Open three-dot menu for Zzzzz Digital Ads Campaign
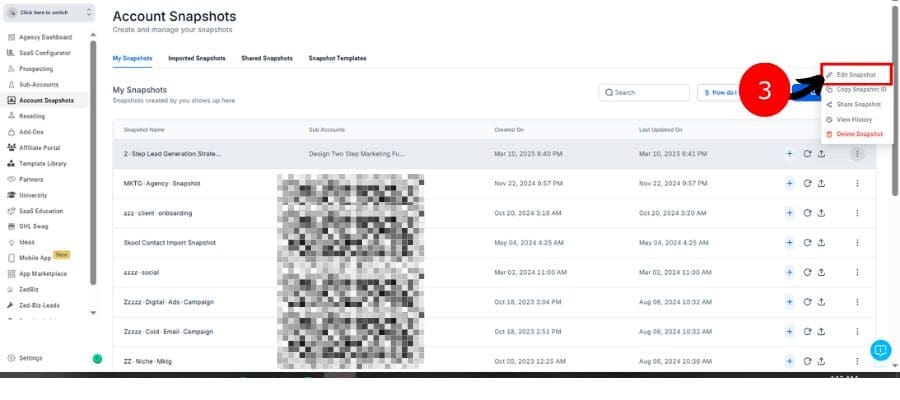This screenshot has width=900, height=400. pos(857,302)
